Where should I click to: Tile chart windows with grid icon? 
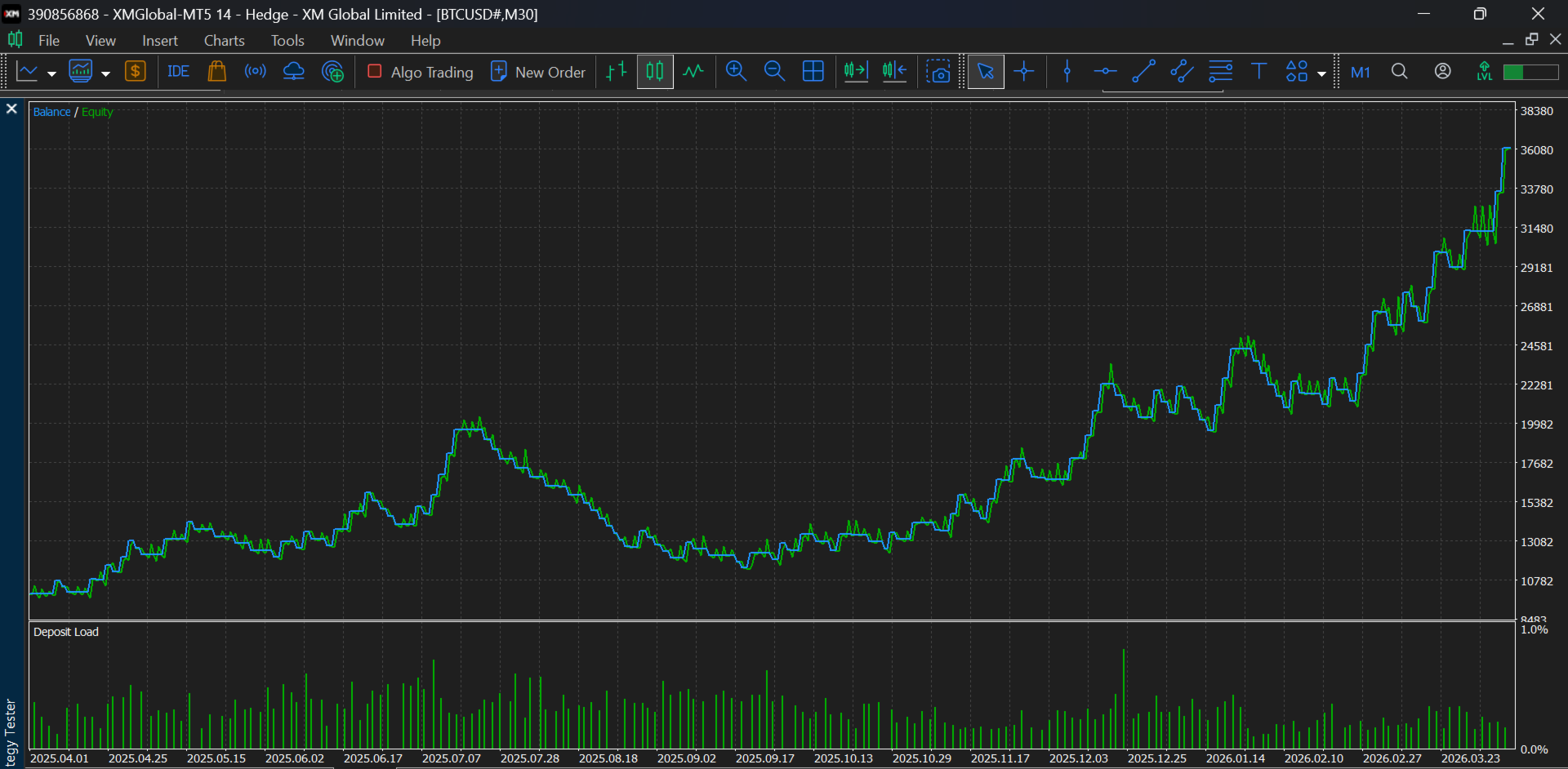813,72
